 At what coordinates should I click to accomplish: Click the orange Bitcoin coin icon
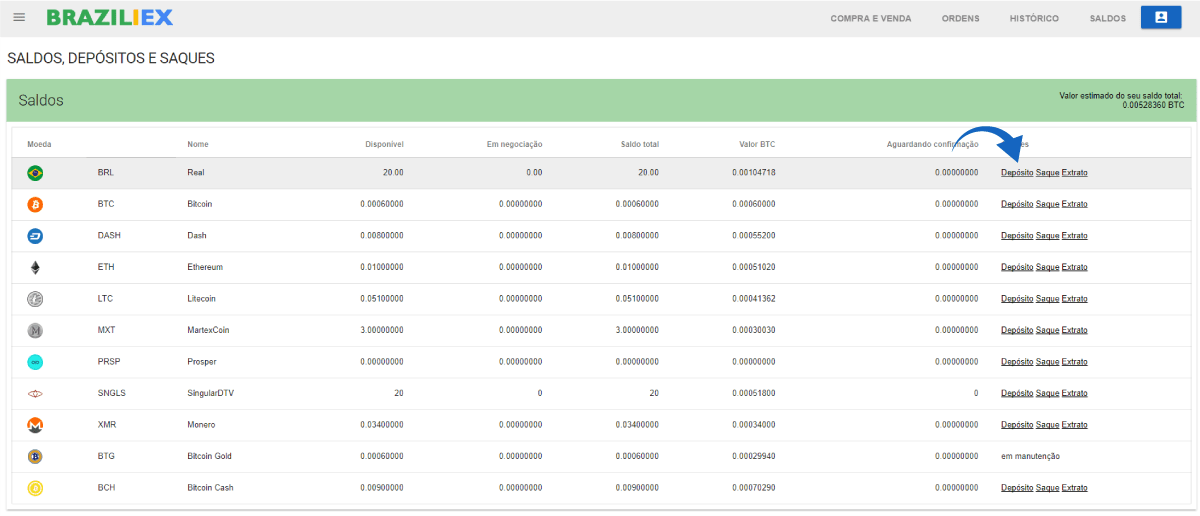[35, 204]
